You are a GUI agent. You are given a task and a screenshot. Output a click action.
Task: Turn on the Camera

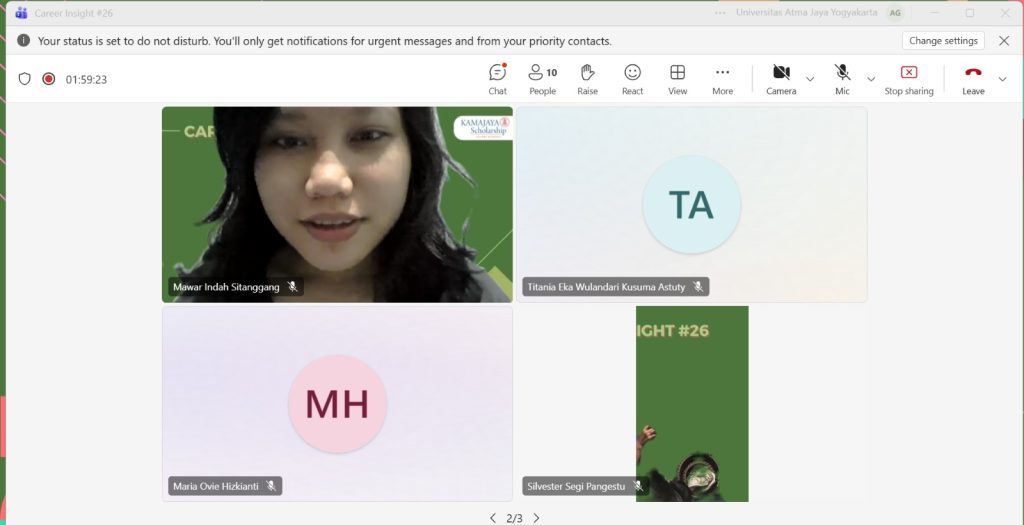click(x=781, y=78)
